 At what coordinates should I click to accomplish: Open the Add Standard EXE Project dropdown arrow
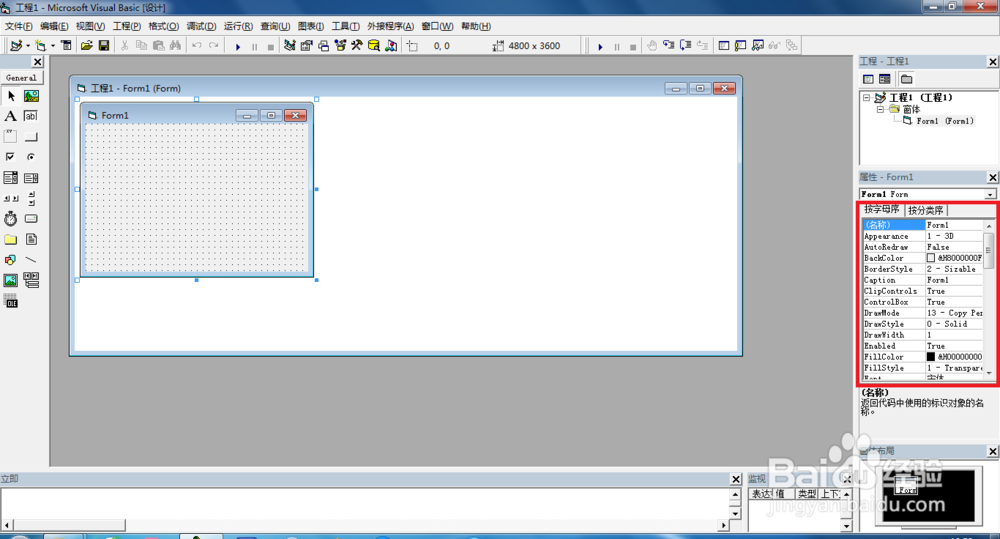tap(28, 46)
